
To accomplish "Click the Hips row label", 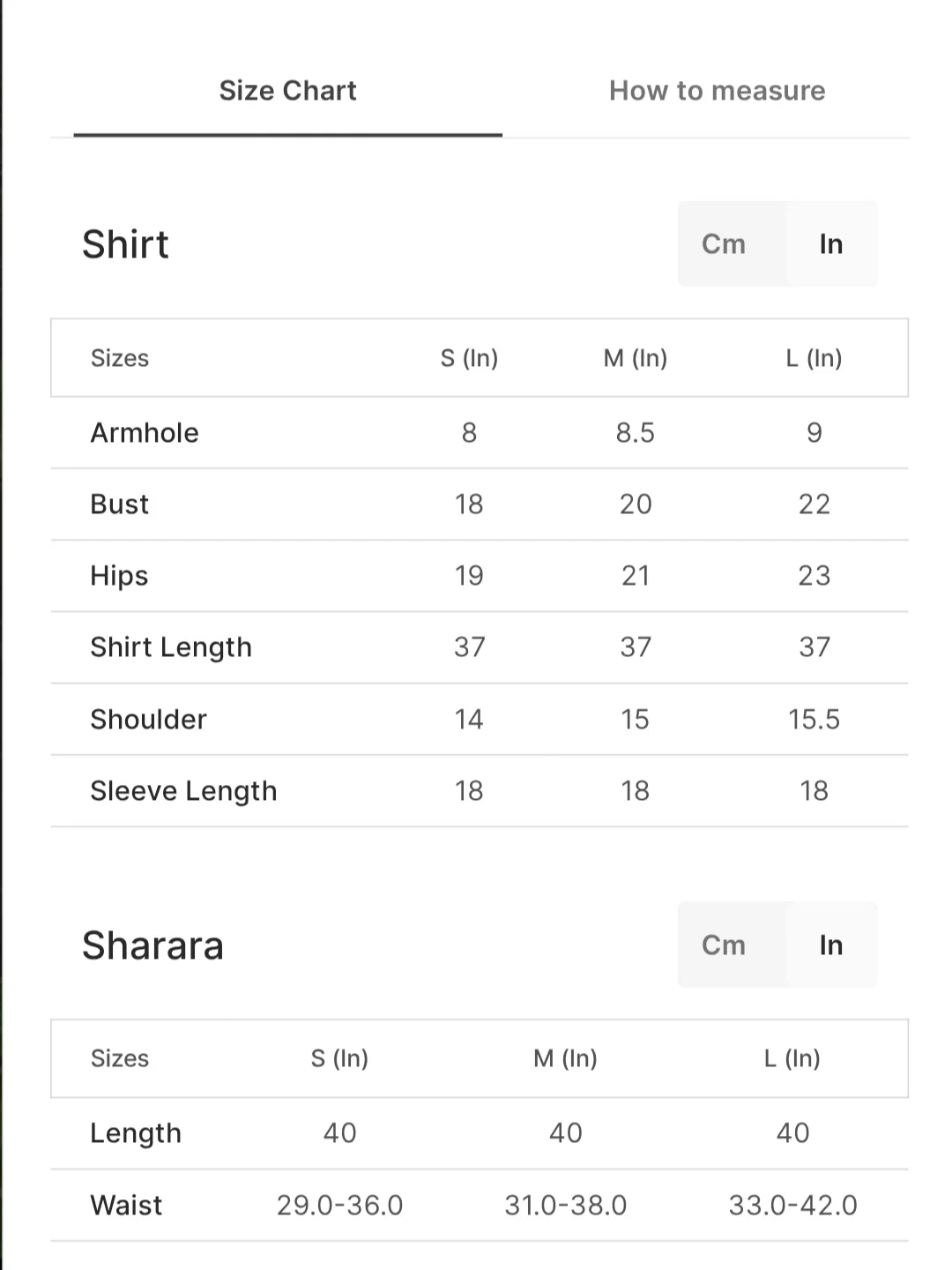I will [x=119, y=576].
